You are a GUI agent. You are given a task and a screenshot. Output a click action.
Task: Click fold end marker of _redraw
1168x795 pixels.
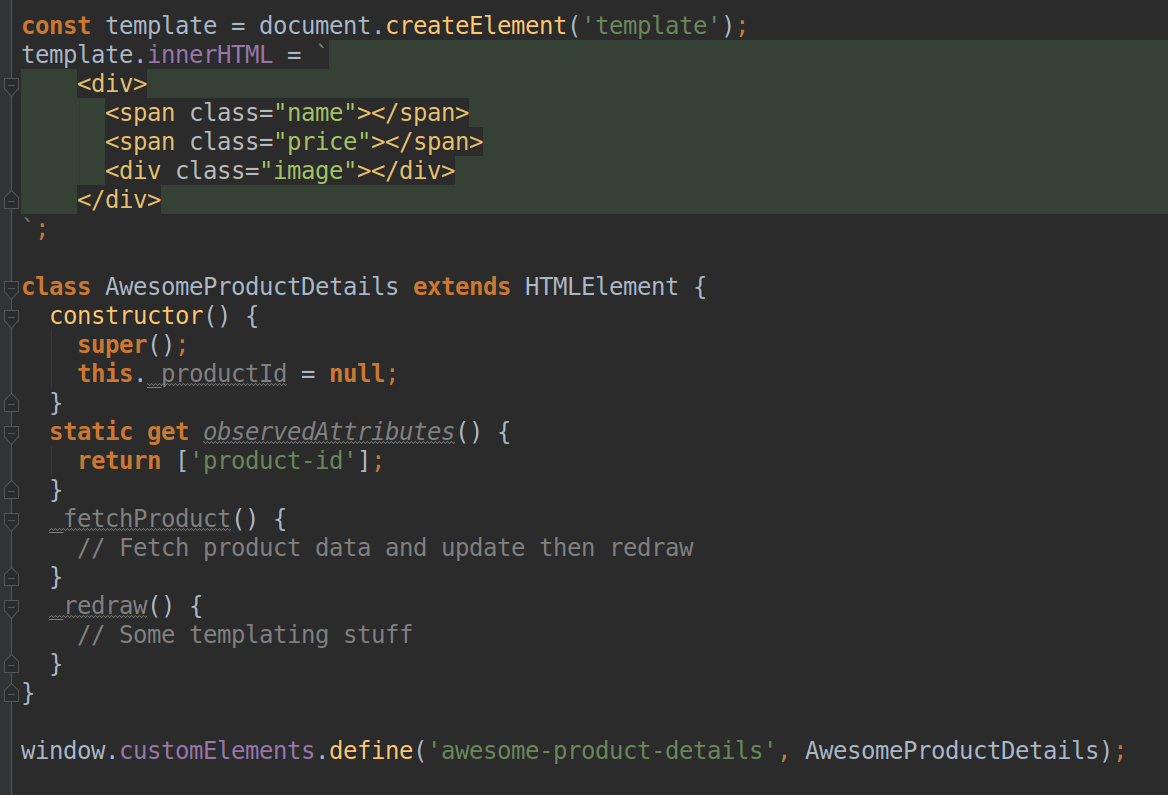click(11, 665)
